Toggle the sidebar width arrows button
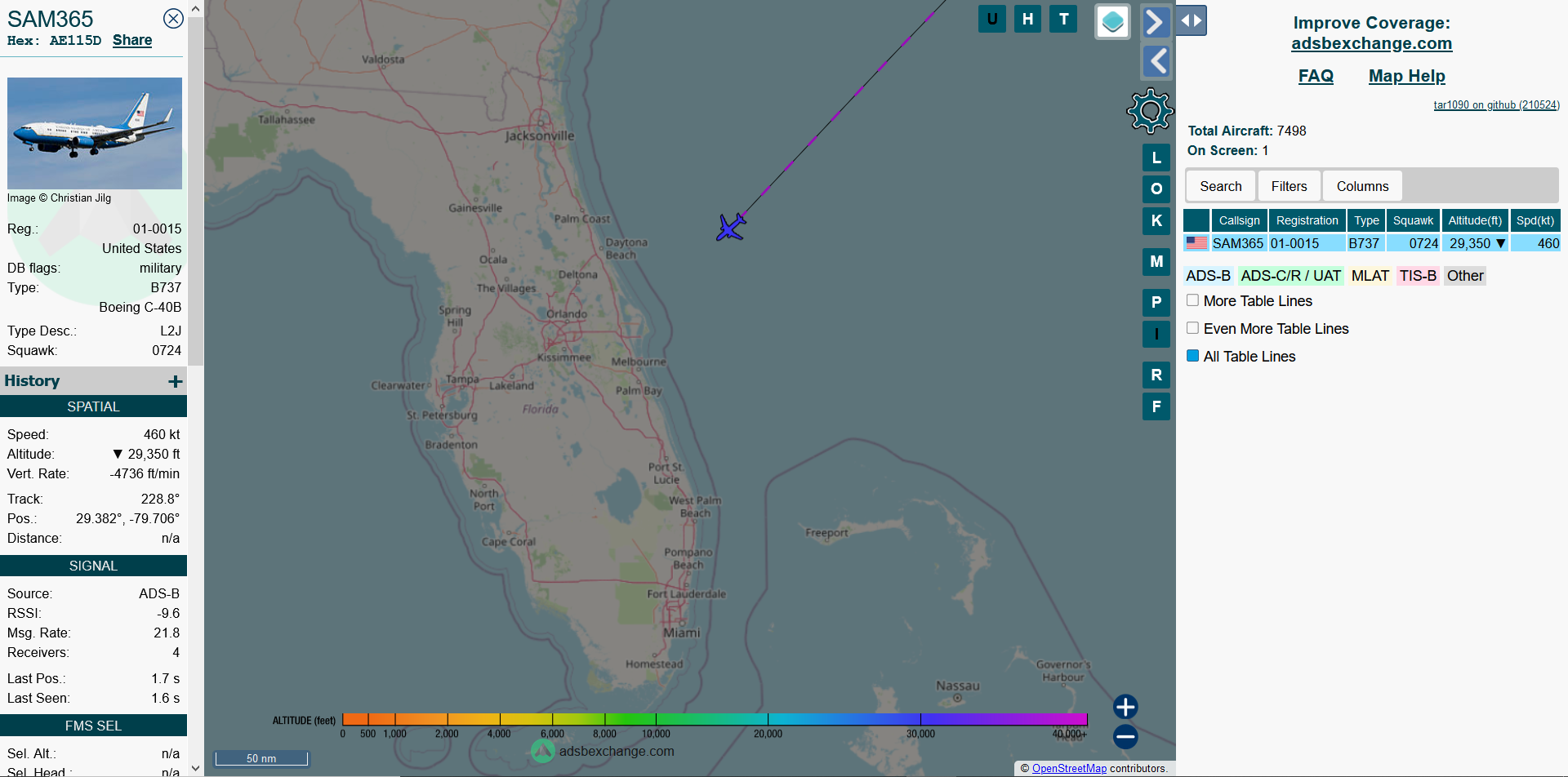 coord(1192,20)
